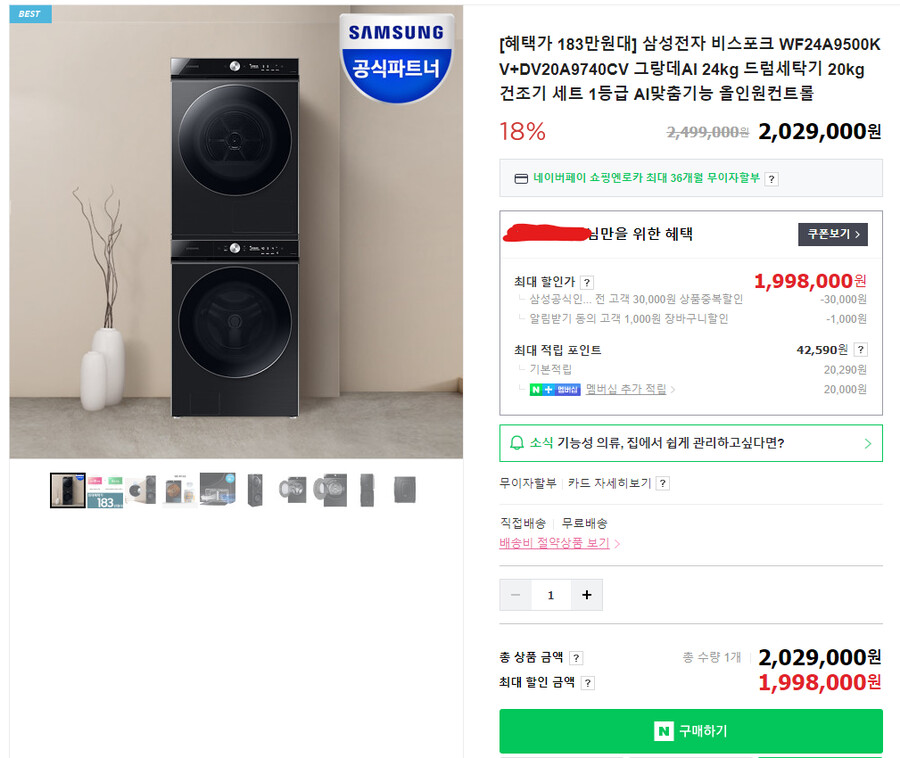Increase quantity with the plus button
Viewport: 900px width, 758px height.
pyautogui.click(x=586, y=594)
